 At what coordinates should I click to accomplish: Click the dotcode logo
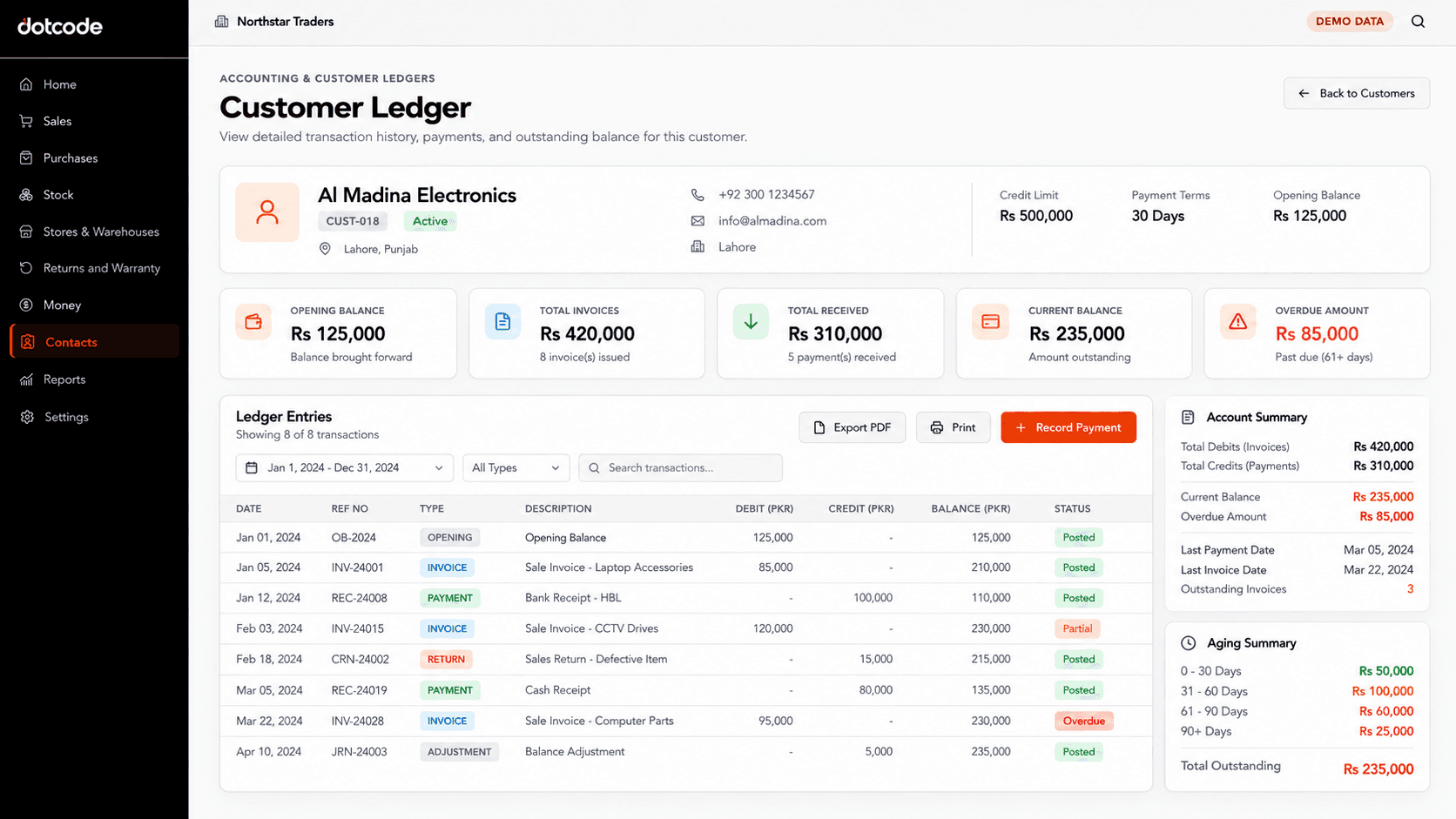[x=60, y=27]
